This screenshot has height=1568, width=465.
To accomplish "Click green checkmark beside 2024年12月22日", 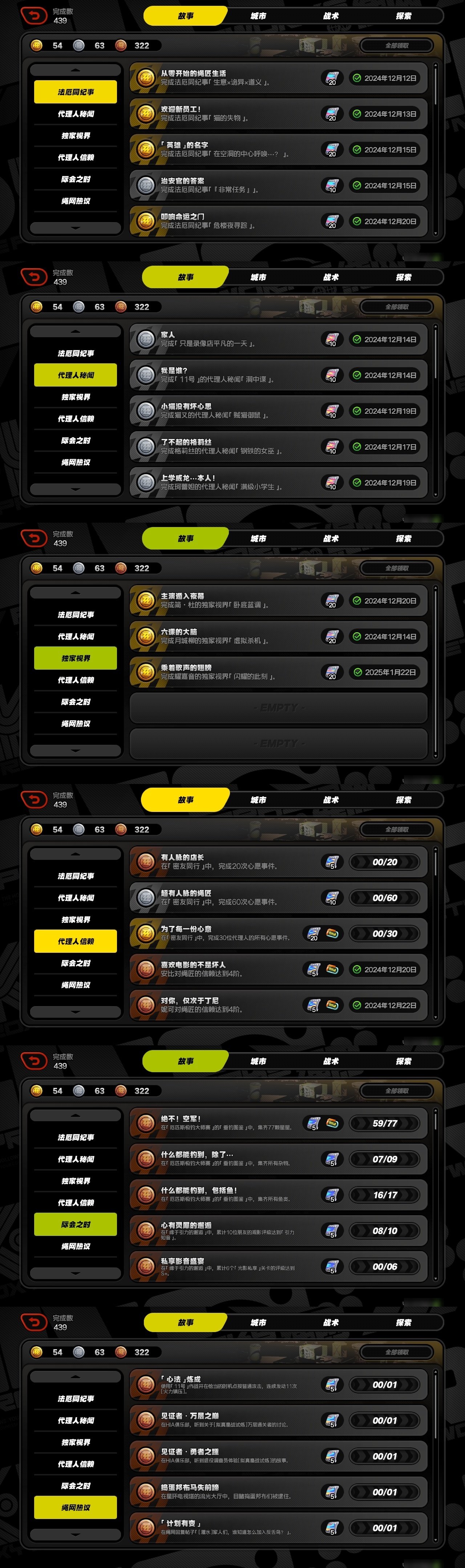I will 357,1005.
